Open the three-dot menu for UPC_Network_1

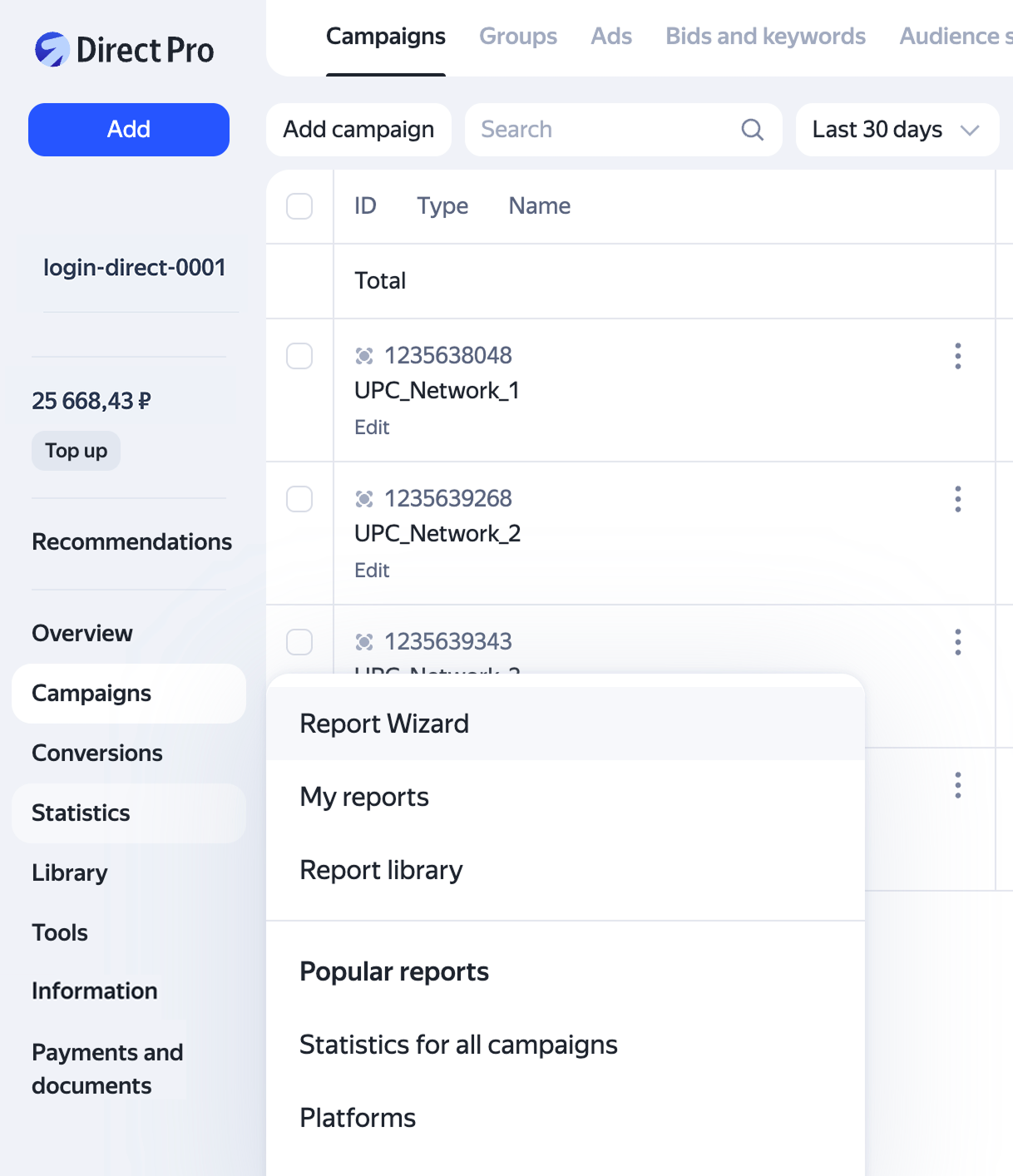coord(958,356)
